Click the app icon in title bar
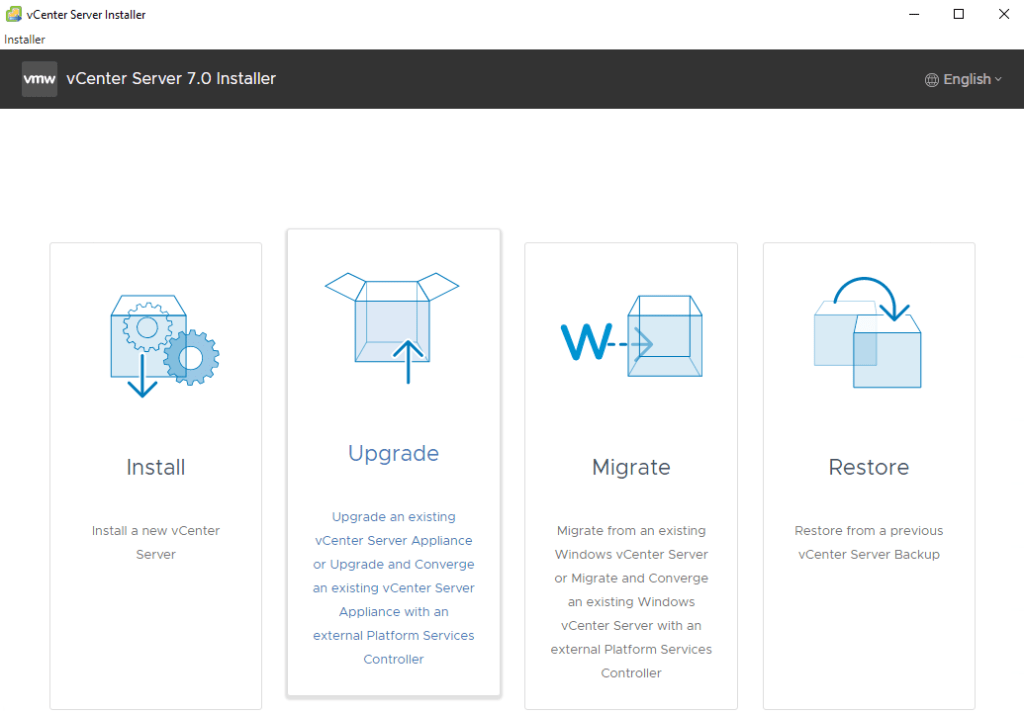The width and height of the screenshot is (1024, 715). 14,14
